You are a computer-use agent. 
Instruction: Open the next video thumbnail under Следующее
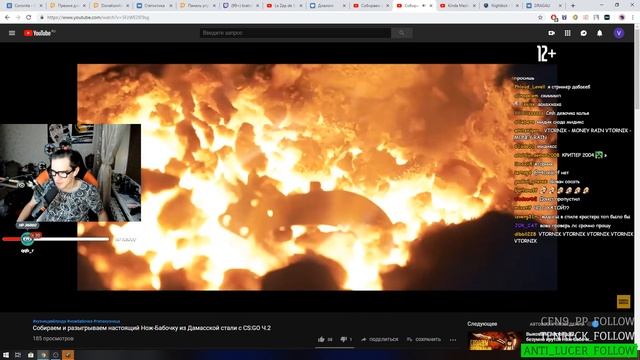coord(495,340)
